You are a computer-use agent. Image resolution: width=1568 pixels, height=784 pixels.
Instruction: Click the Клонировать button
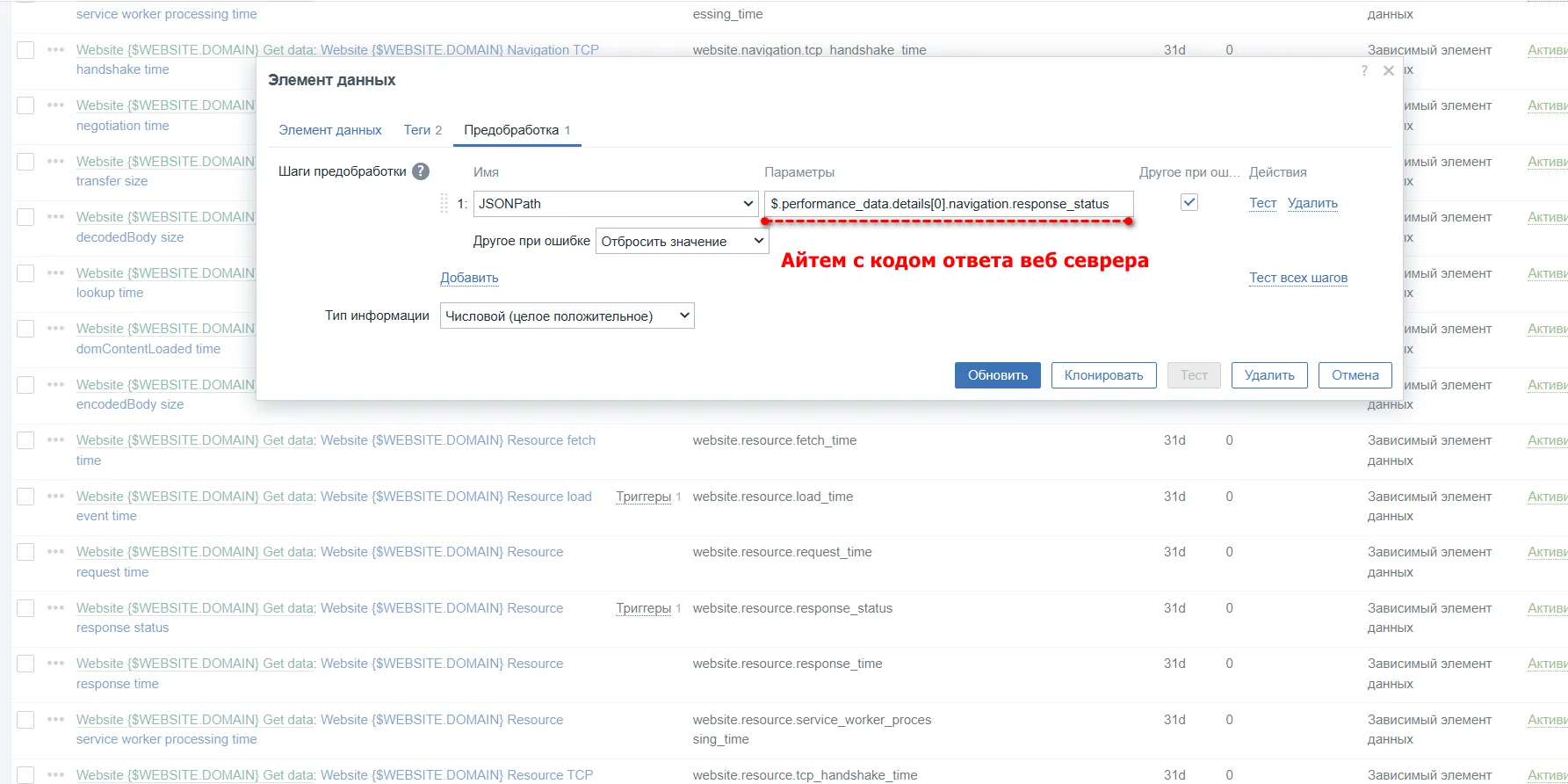click(1104, 375)
